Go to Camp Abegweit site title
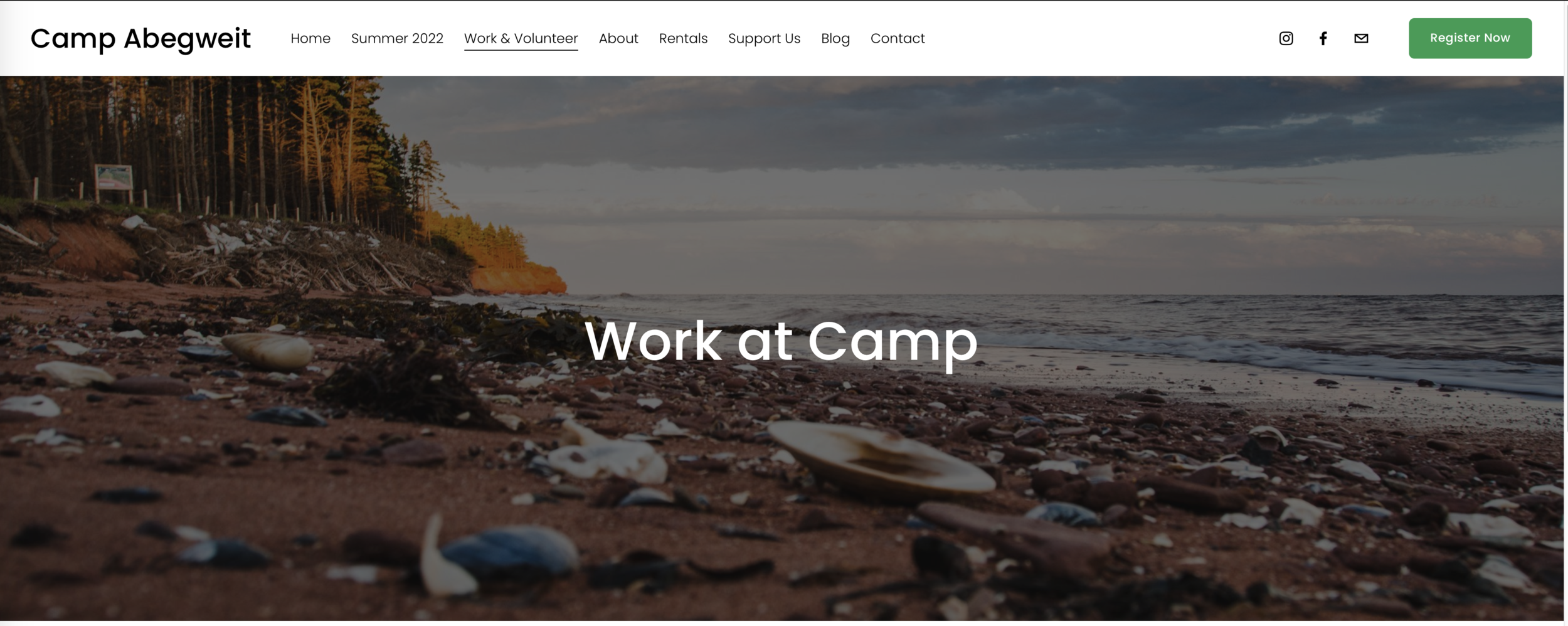The image size is (1568, 626). coord(140,38)
